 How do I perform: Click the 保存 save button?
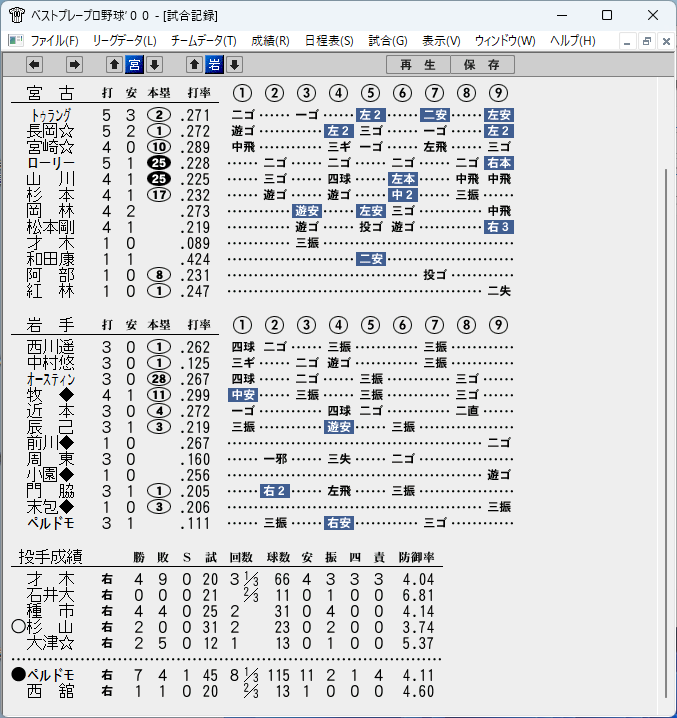coord(482,65)
